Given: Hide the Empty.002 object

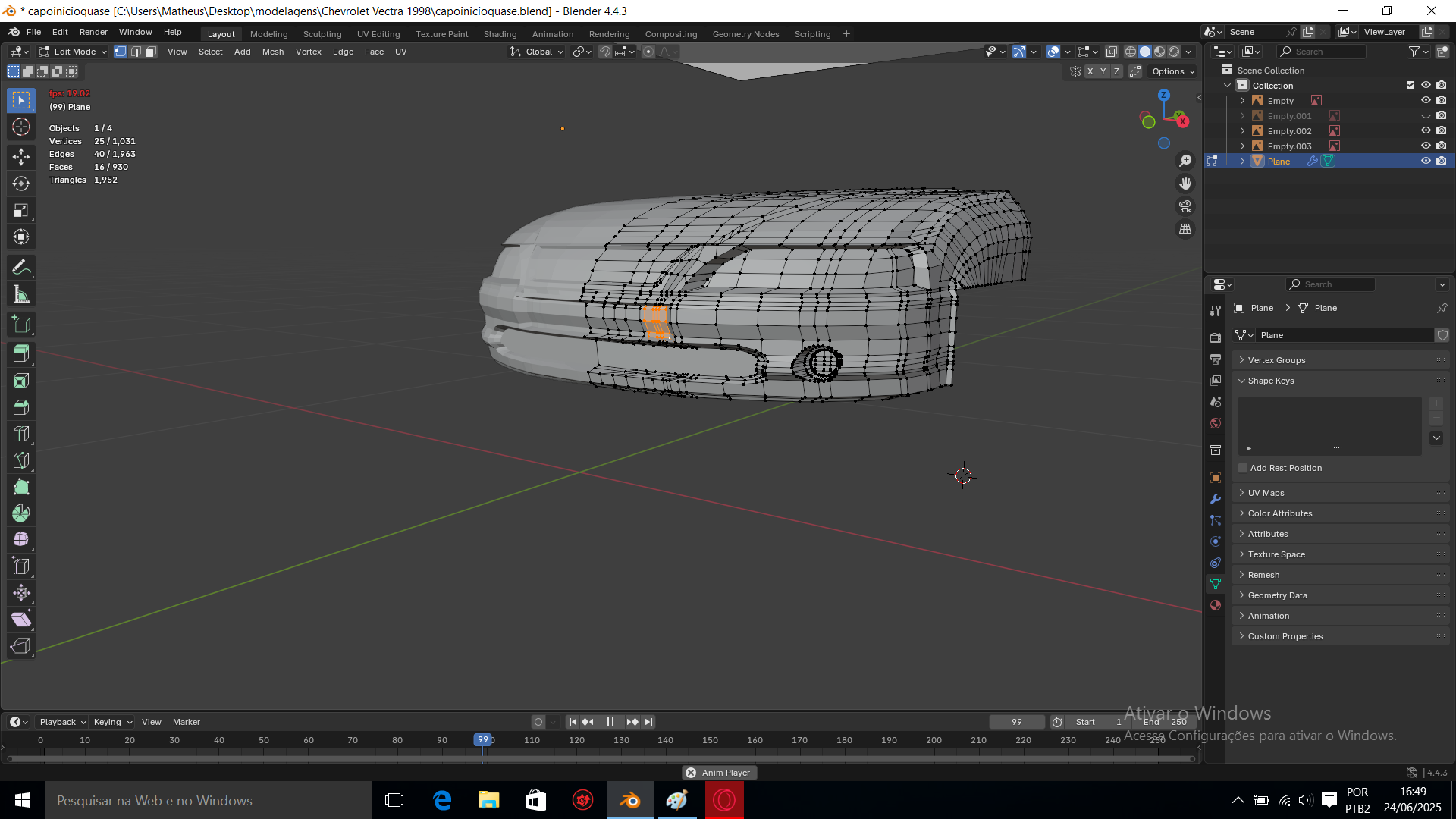Looking at the screenshot, I should 1426,130.
